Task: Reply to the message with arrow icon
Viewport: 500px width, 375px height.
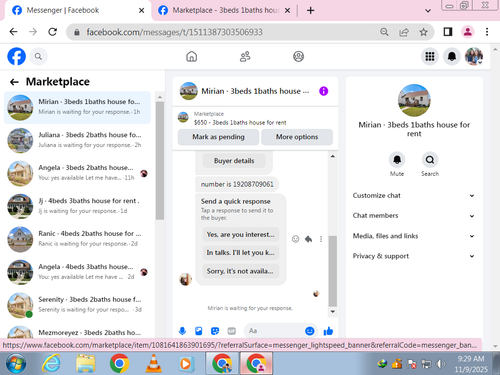Action: click(308, 239)
